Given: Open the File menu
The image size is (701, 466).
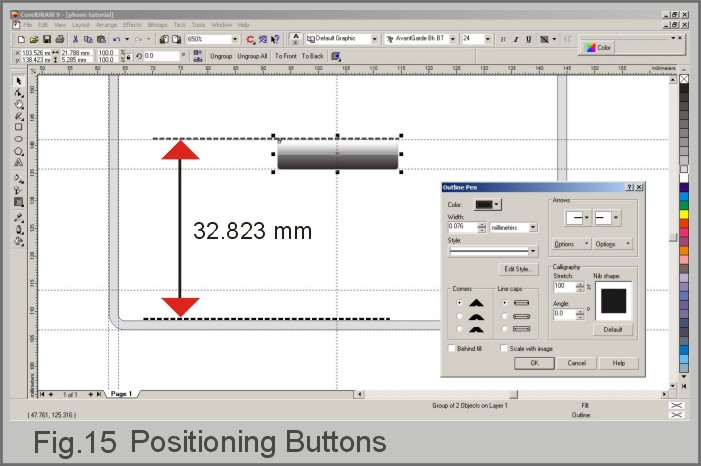Looking at the screenshot, I should point(27,25).
